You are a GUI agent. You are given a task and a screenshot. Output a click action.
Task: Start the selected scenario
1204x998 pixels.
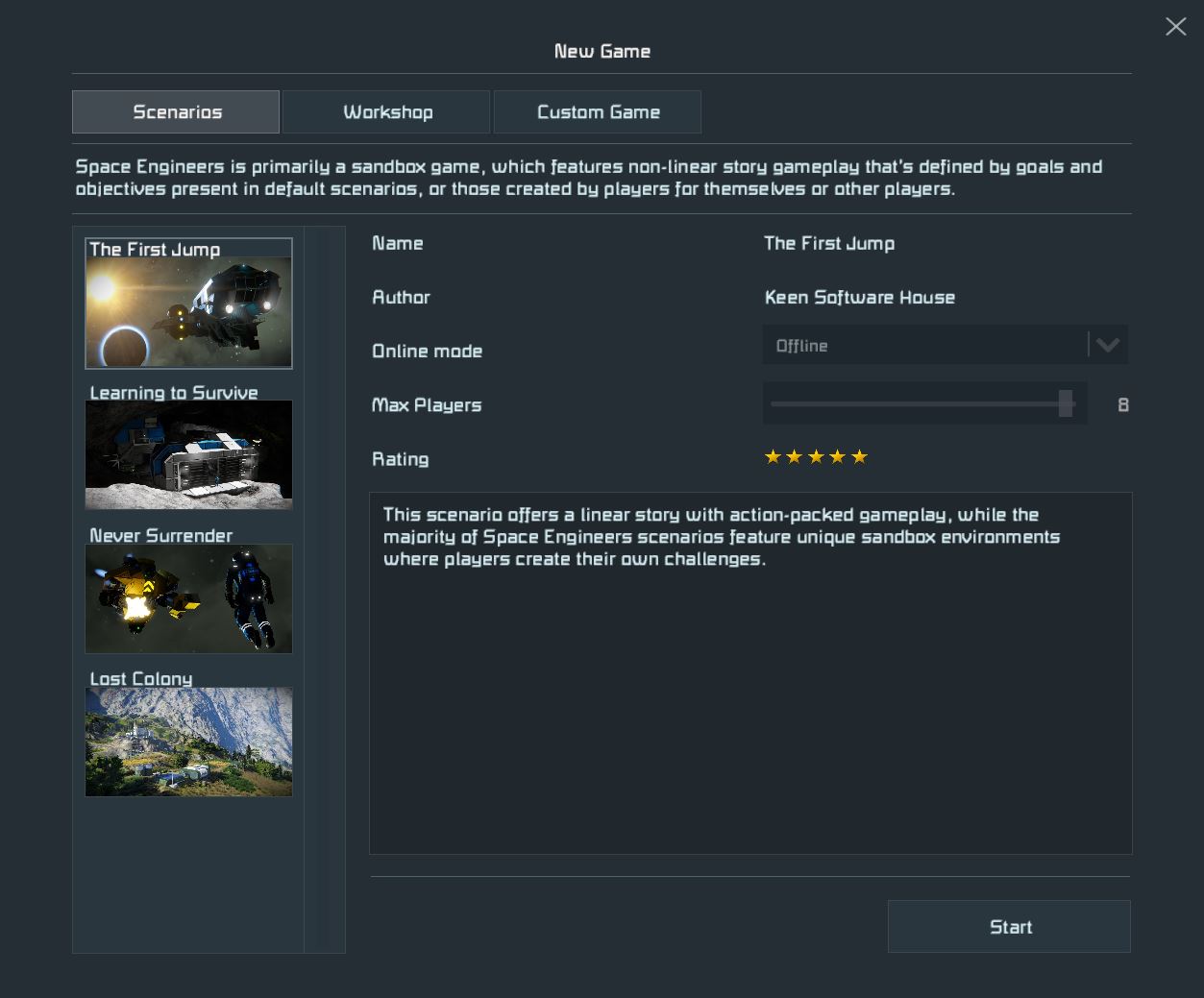tap(1009, 927)
